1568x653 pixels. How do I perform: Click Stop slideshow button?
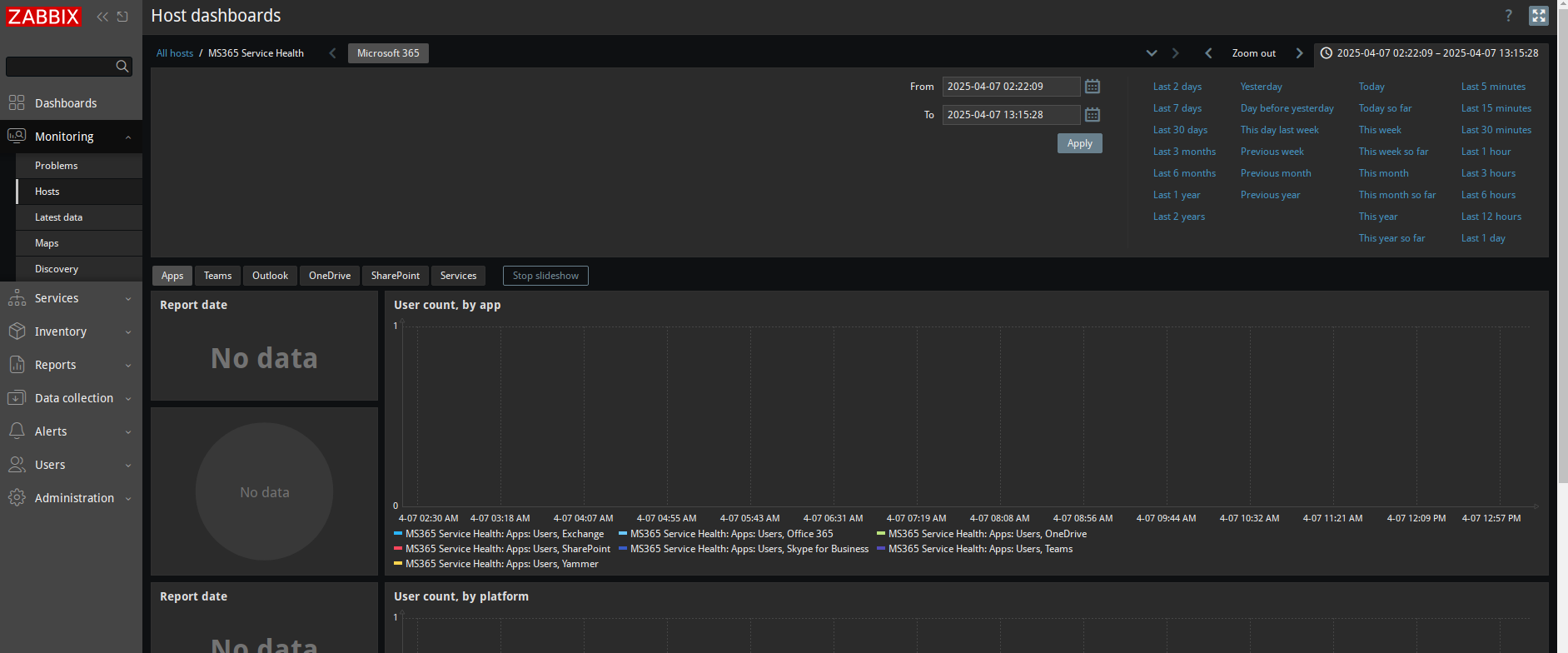click(545, 276)
